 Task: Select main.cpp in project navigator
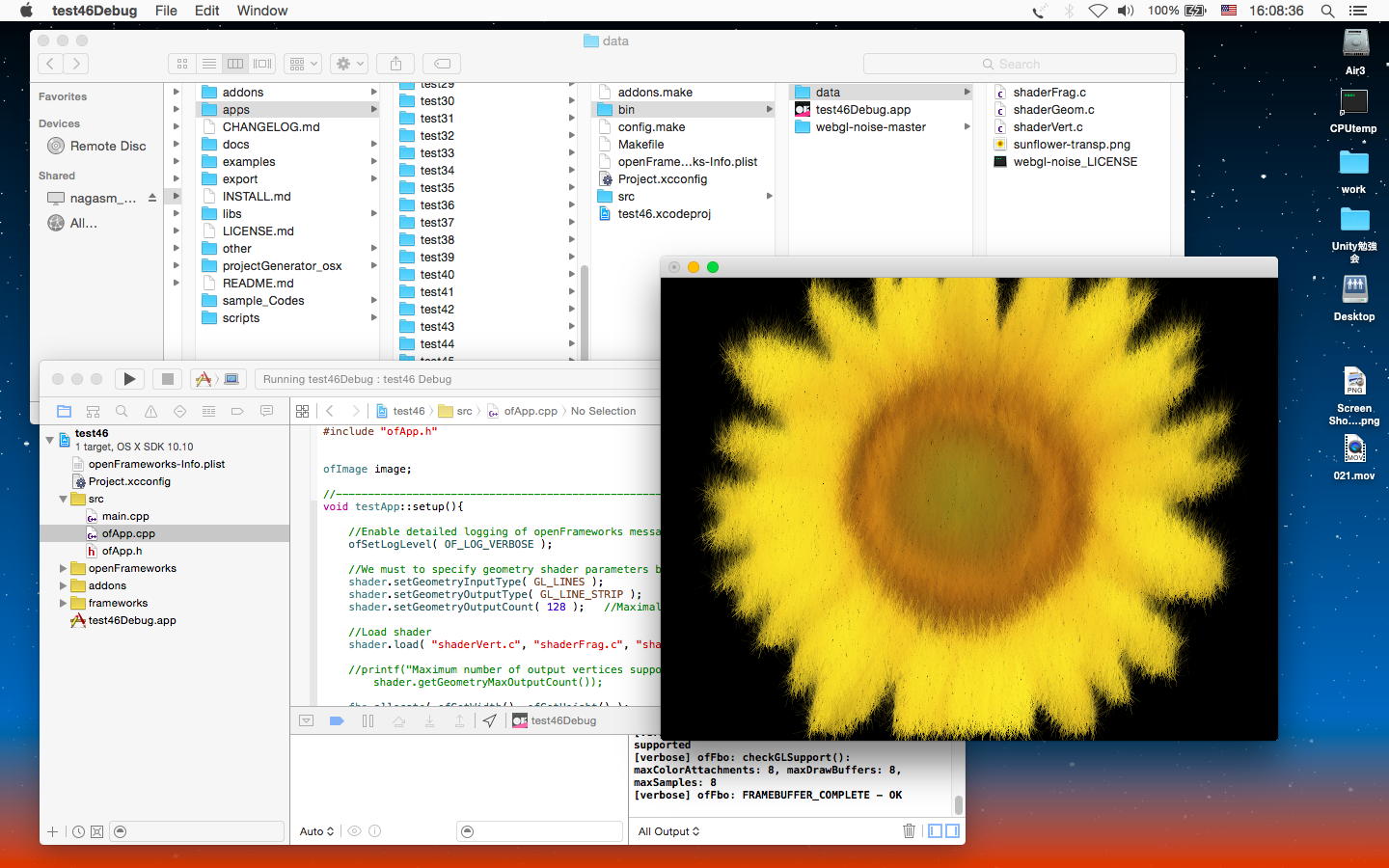[125, 516]
